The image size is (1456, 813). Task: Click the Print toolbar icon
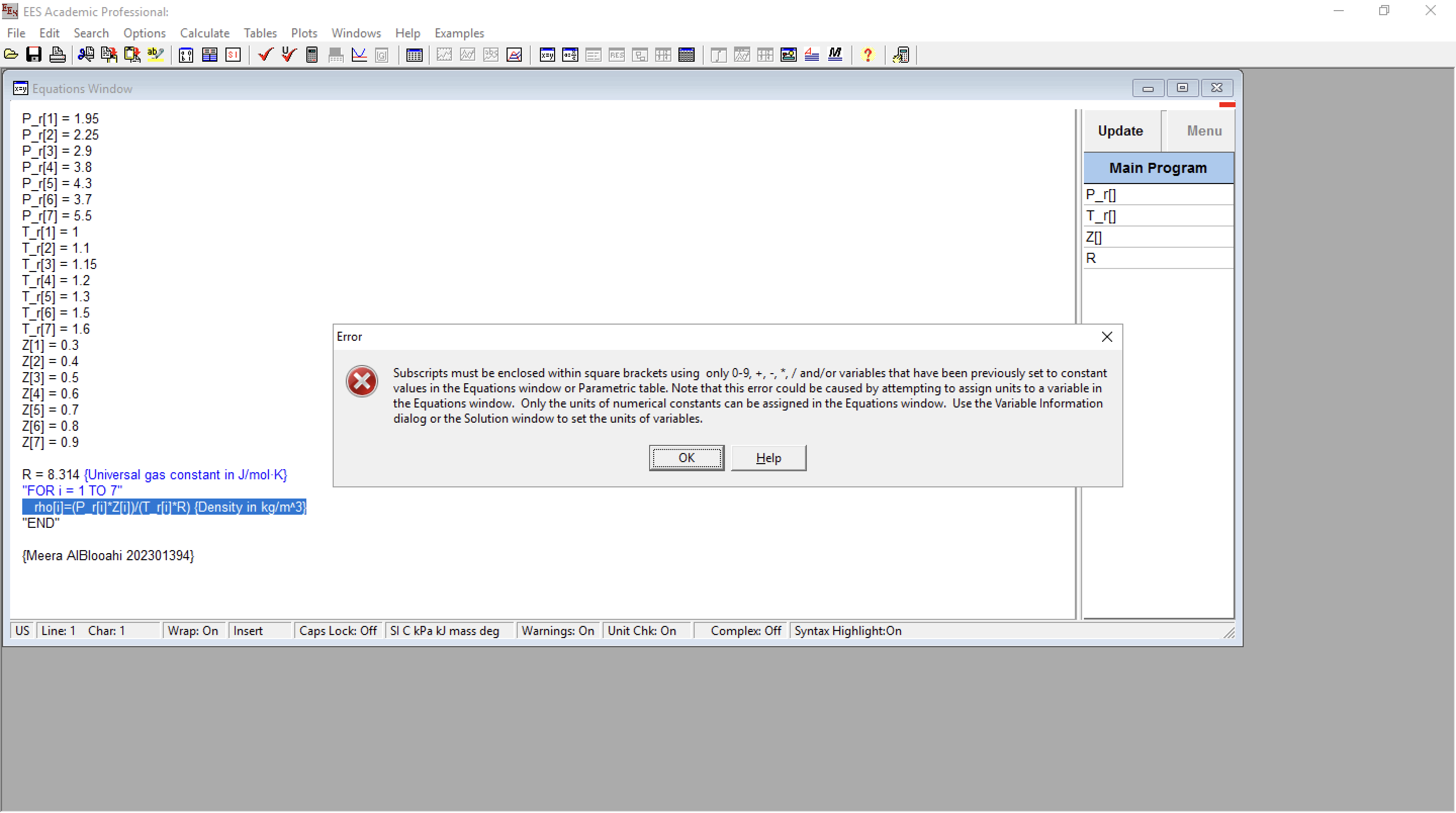click(x=57, y=55)
